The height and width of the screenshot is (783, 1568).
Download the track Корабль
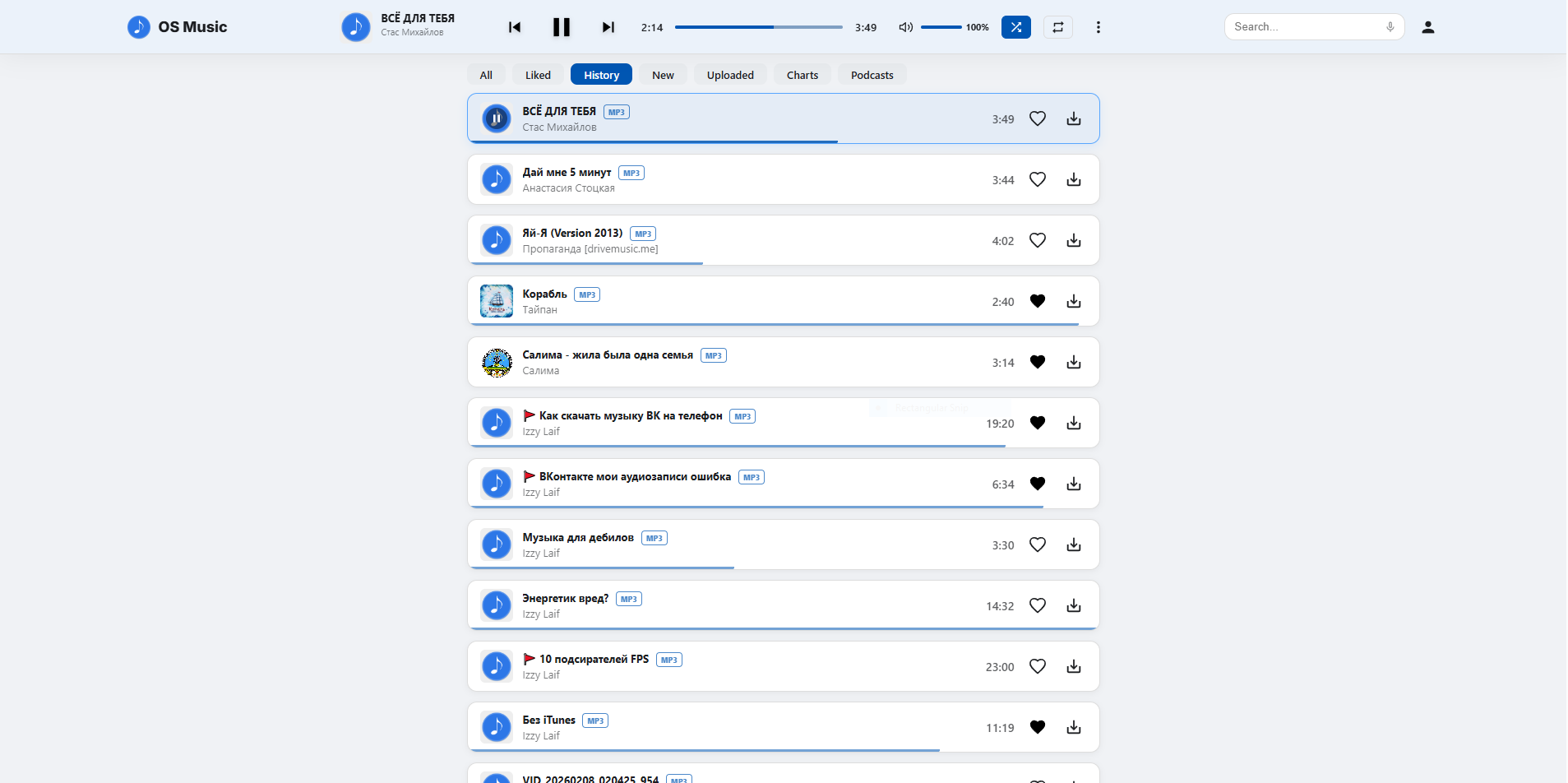pyautogui.click(x=1074, y=301)
